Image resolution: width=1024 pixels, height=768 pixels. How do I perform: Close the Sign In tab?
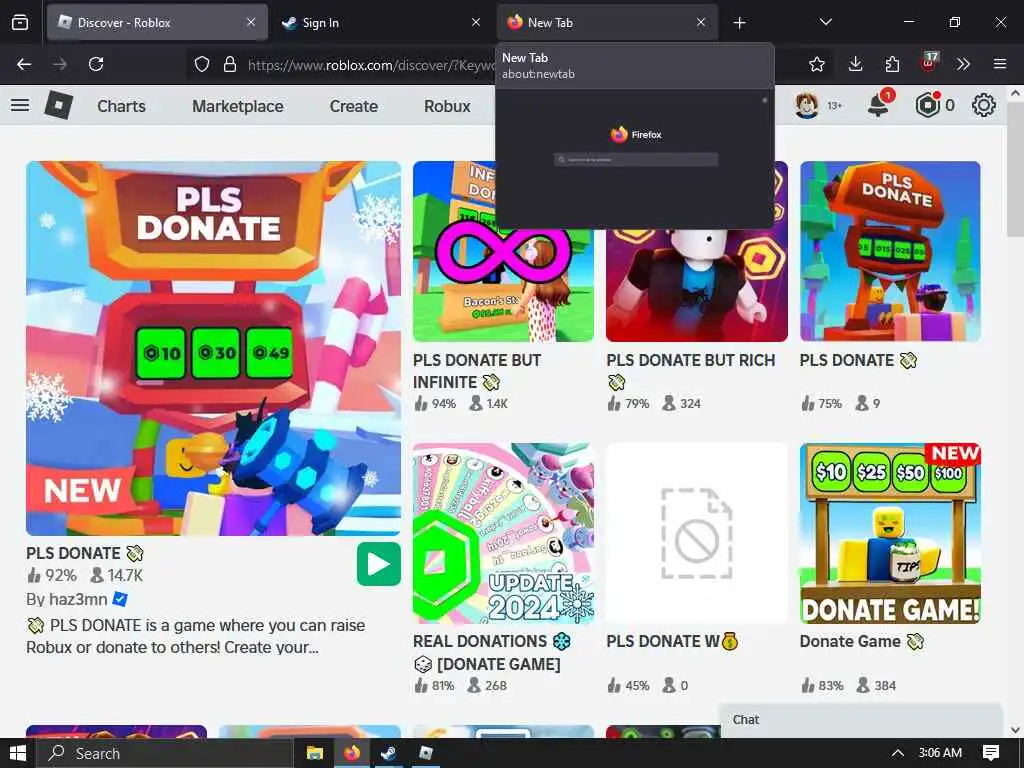[476, 22]
